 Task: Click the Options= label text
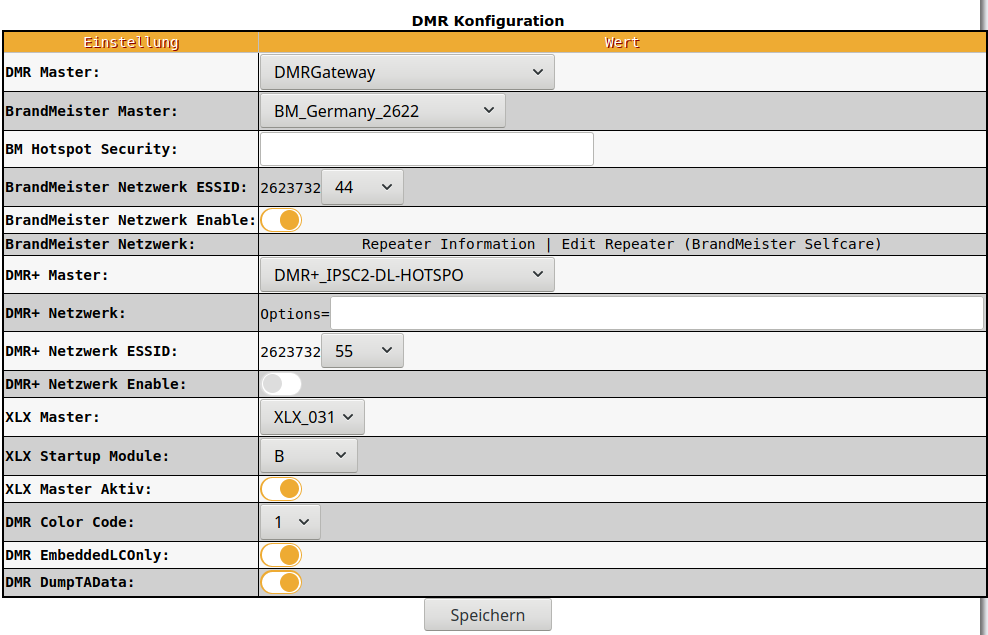coord(295,314)
